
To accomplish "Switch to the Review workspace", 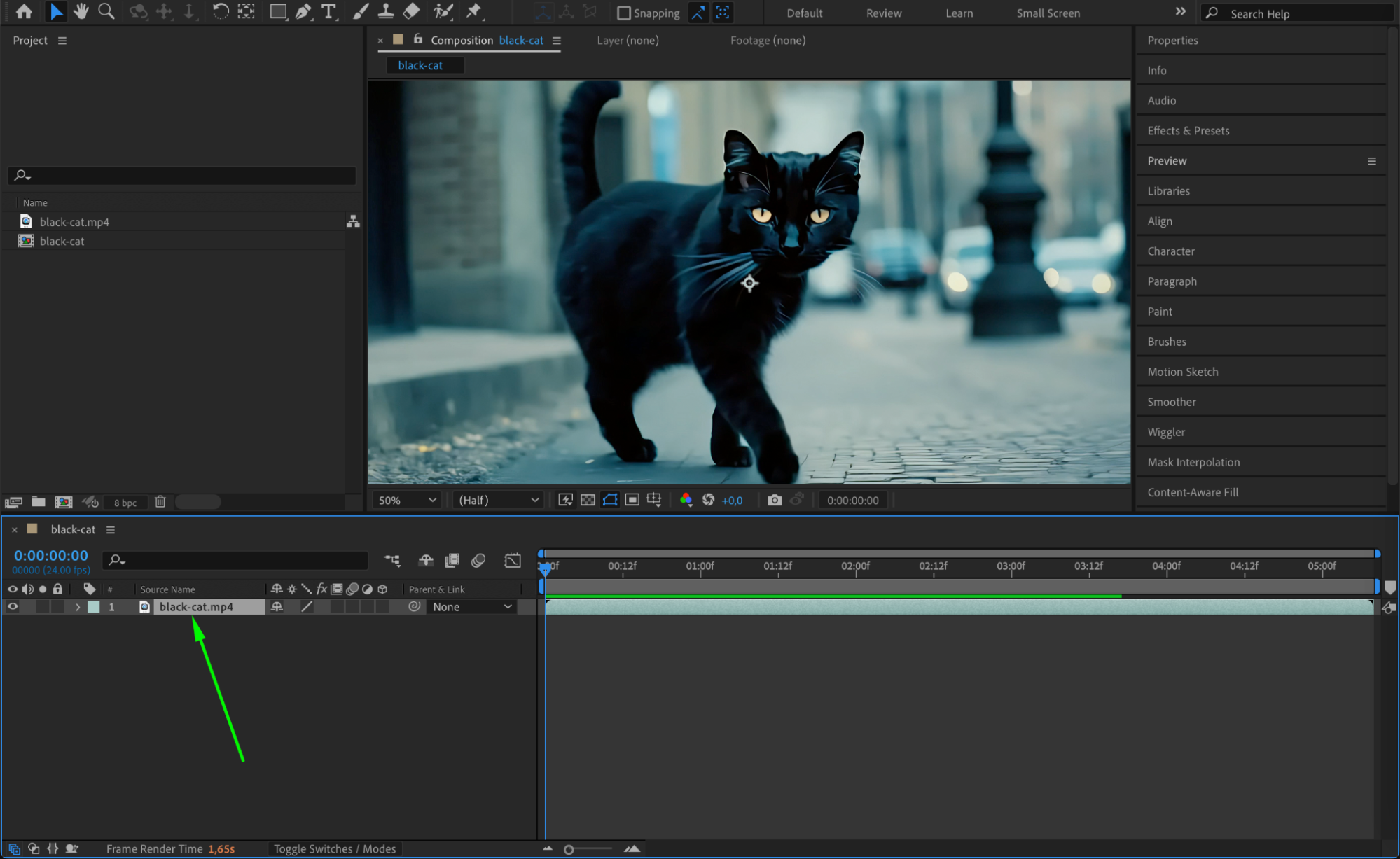I will pos(883,13).
